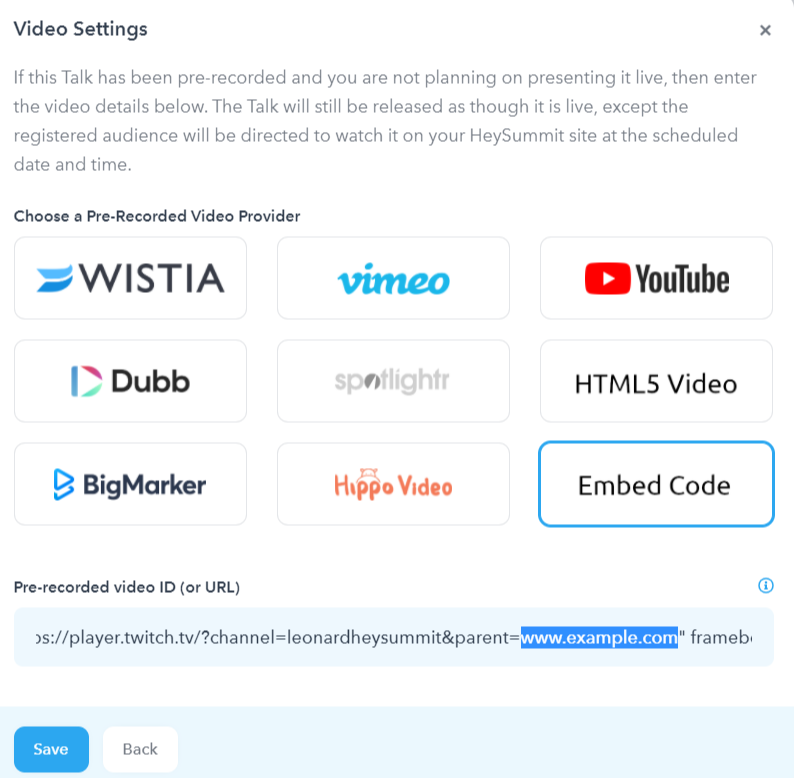Pick the BigMarker provider card
The height and width of the screenshot is (778, 794).
click(x=131, y=484)
